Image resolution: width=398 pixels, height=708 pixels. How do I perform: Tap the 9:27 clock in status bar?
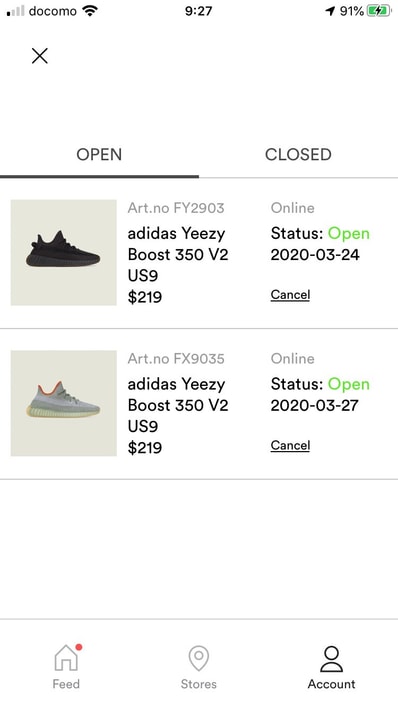(199, 11)
